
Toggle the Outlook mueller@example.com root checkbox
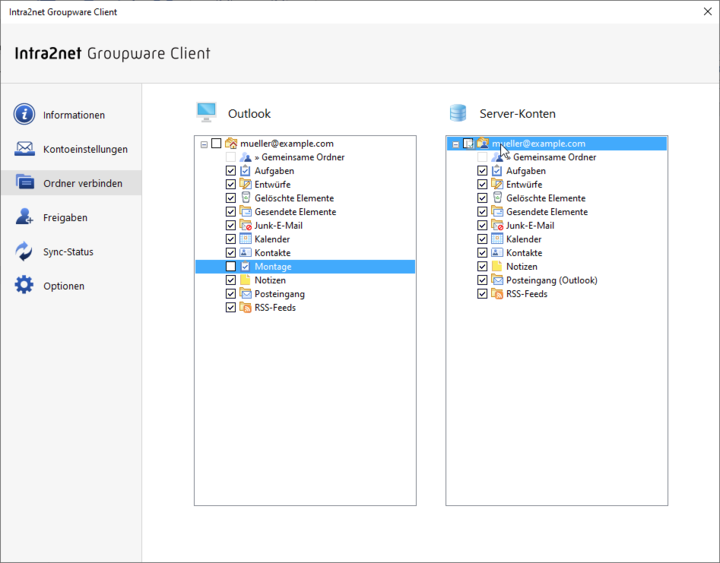coord(216,143)
